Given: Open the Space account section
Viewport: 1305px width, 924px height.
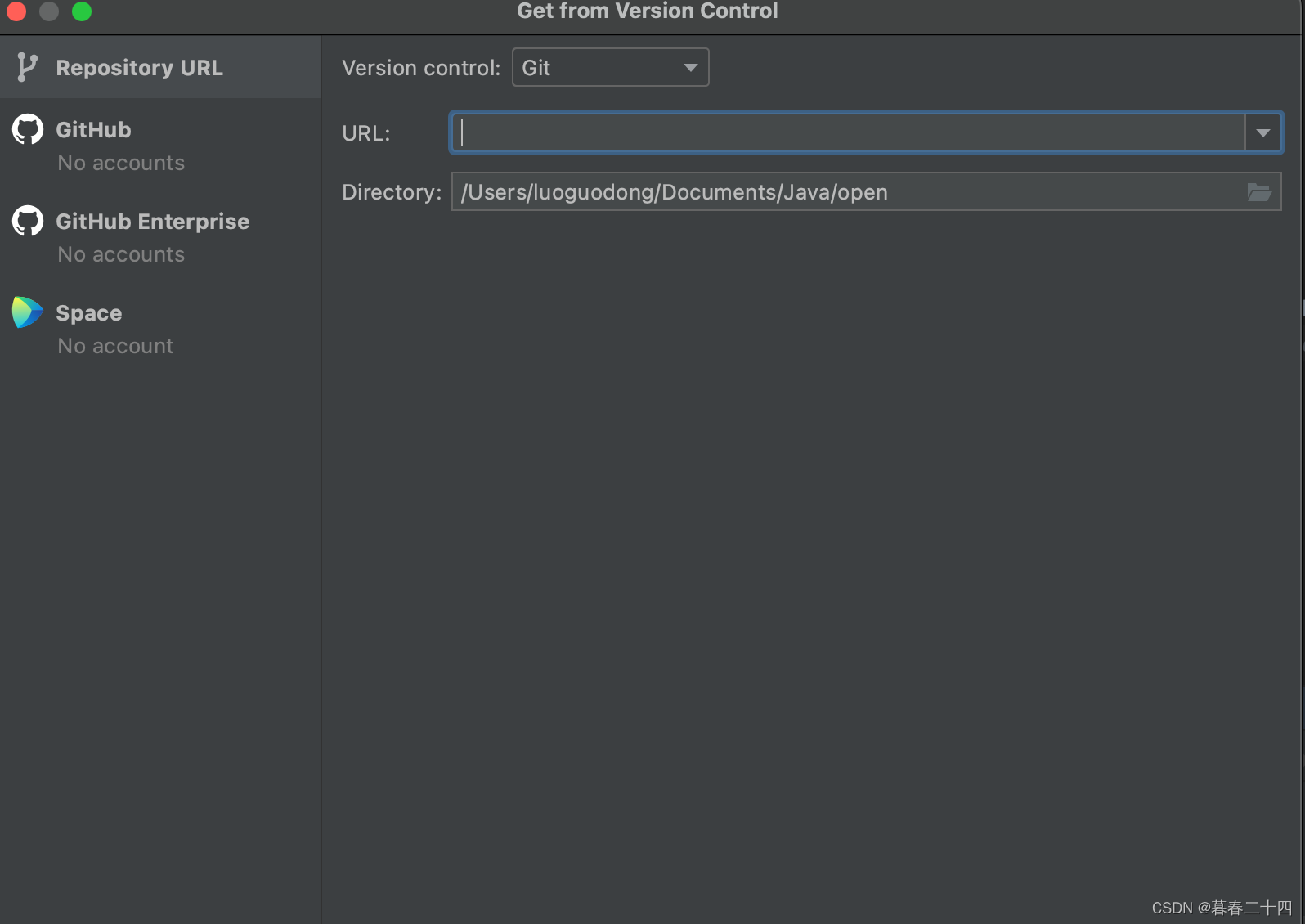Looking at the screenshot, I should pos(160,329).
